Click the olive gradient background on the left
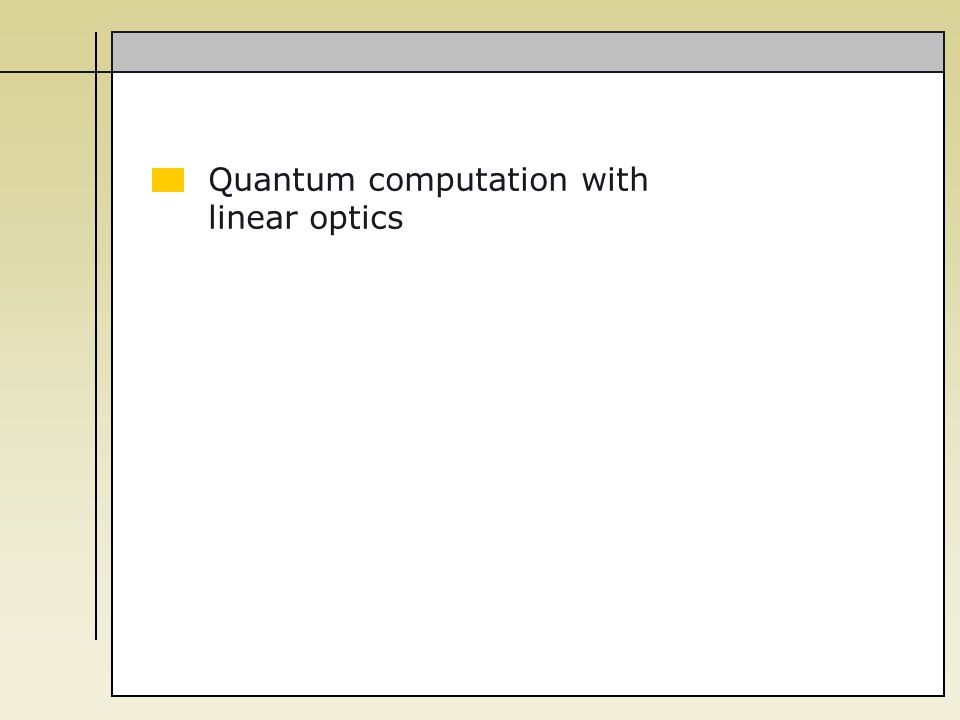 pyautogui.click(x=47, y=367)
